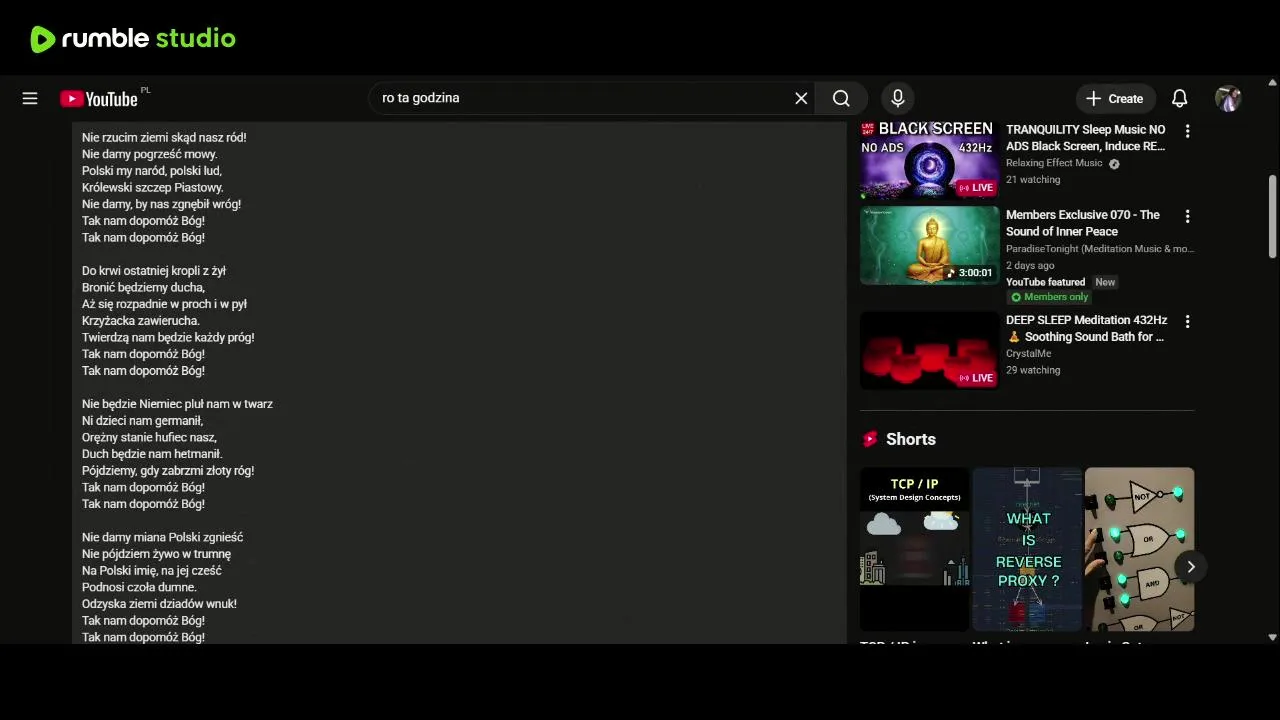Viewport: 1280px width, 720px height.
Task: Click the "2 days ago" text
Action: pos(1030,265)
